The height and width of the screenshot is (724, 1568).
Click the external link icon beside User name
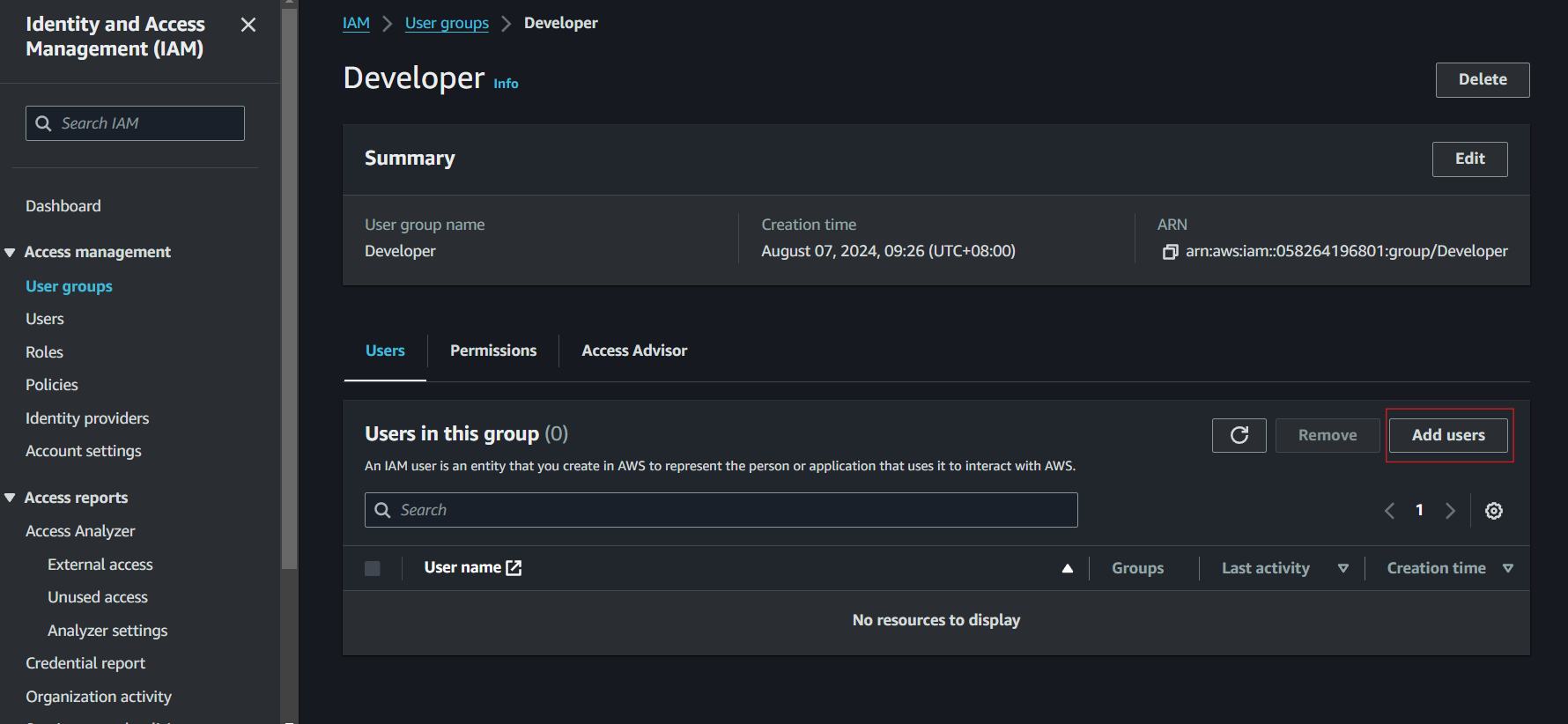click(514, 568)
